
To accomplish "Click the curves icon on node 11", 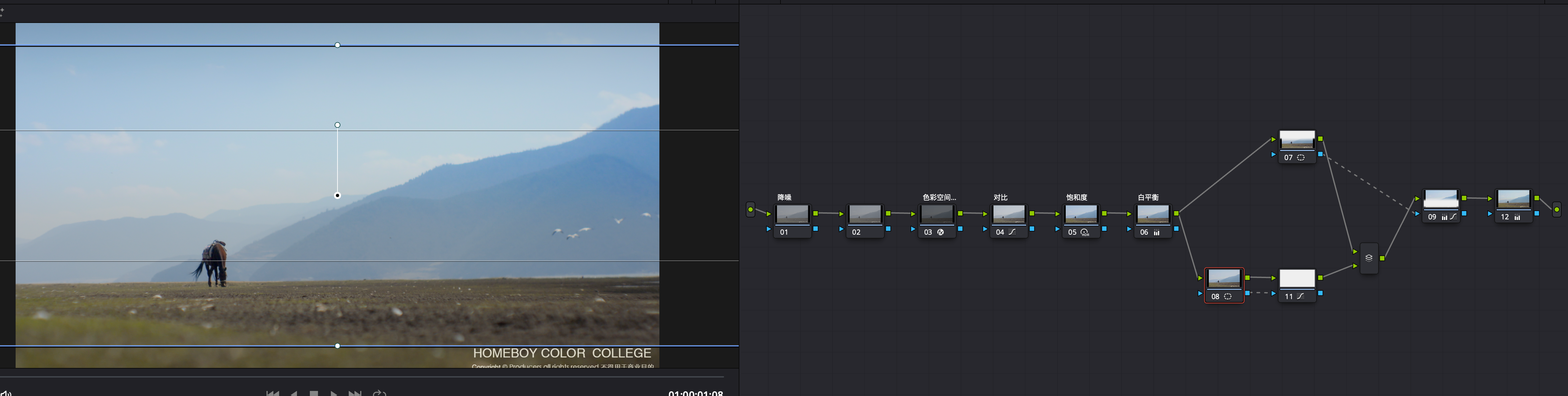I will [1300, 296].
